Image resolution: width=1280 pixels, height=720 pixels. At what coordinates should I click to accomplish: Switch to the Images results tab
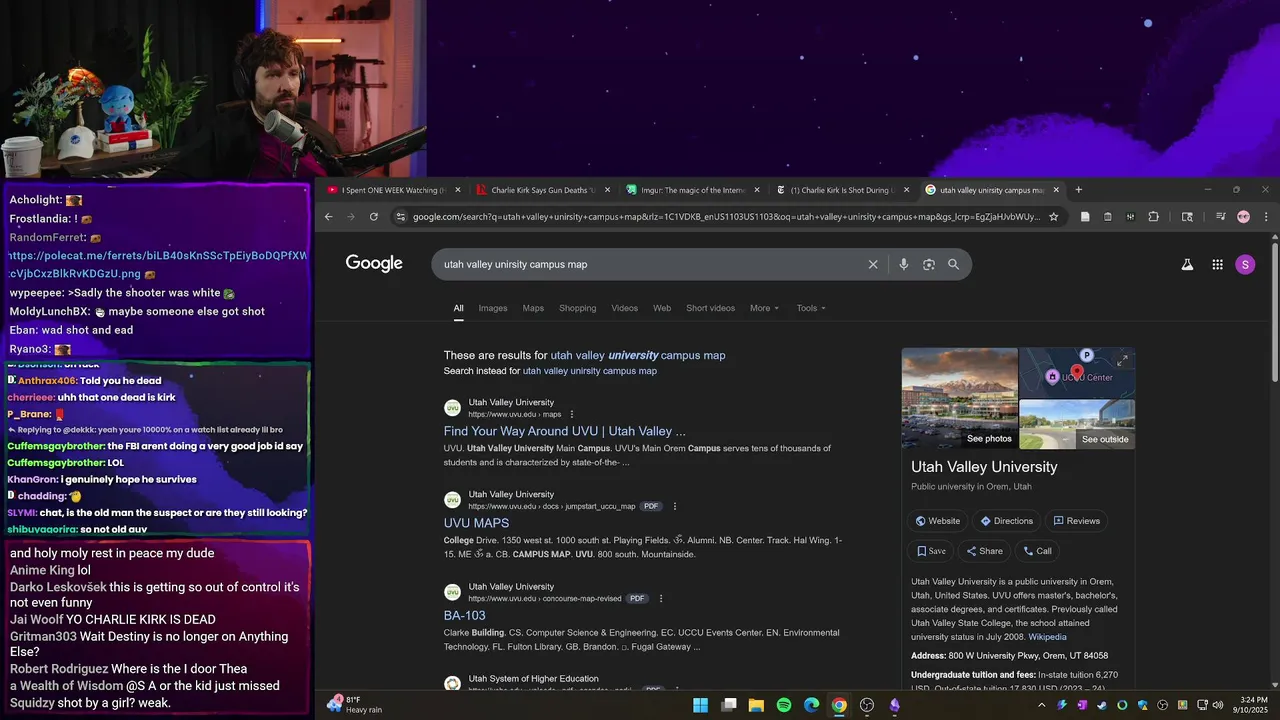pyautogui.click(x=493, y=308)
